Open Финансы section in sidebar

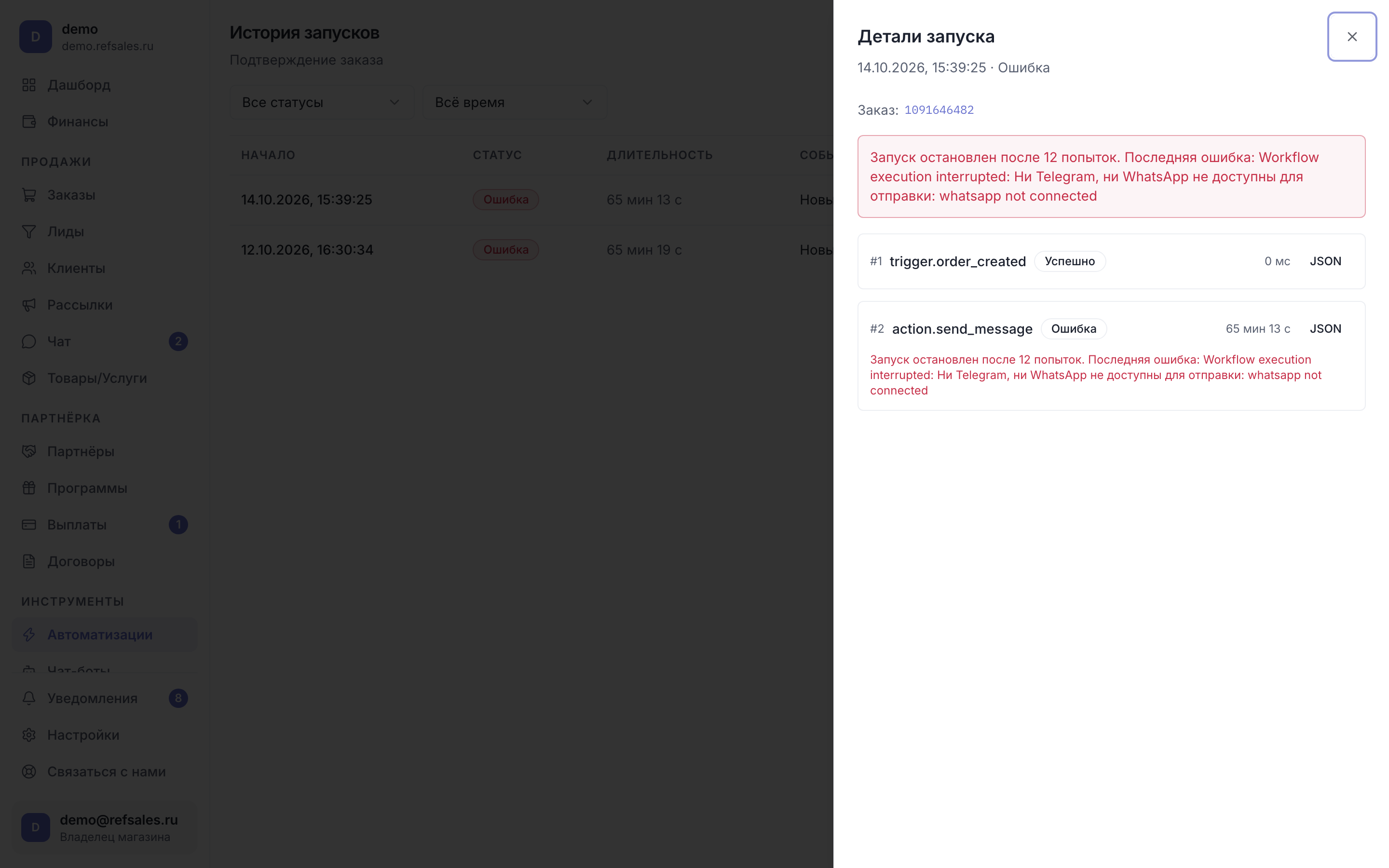pos(105,122)
